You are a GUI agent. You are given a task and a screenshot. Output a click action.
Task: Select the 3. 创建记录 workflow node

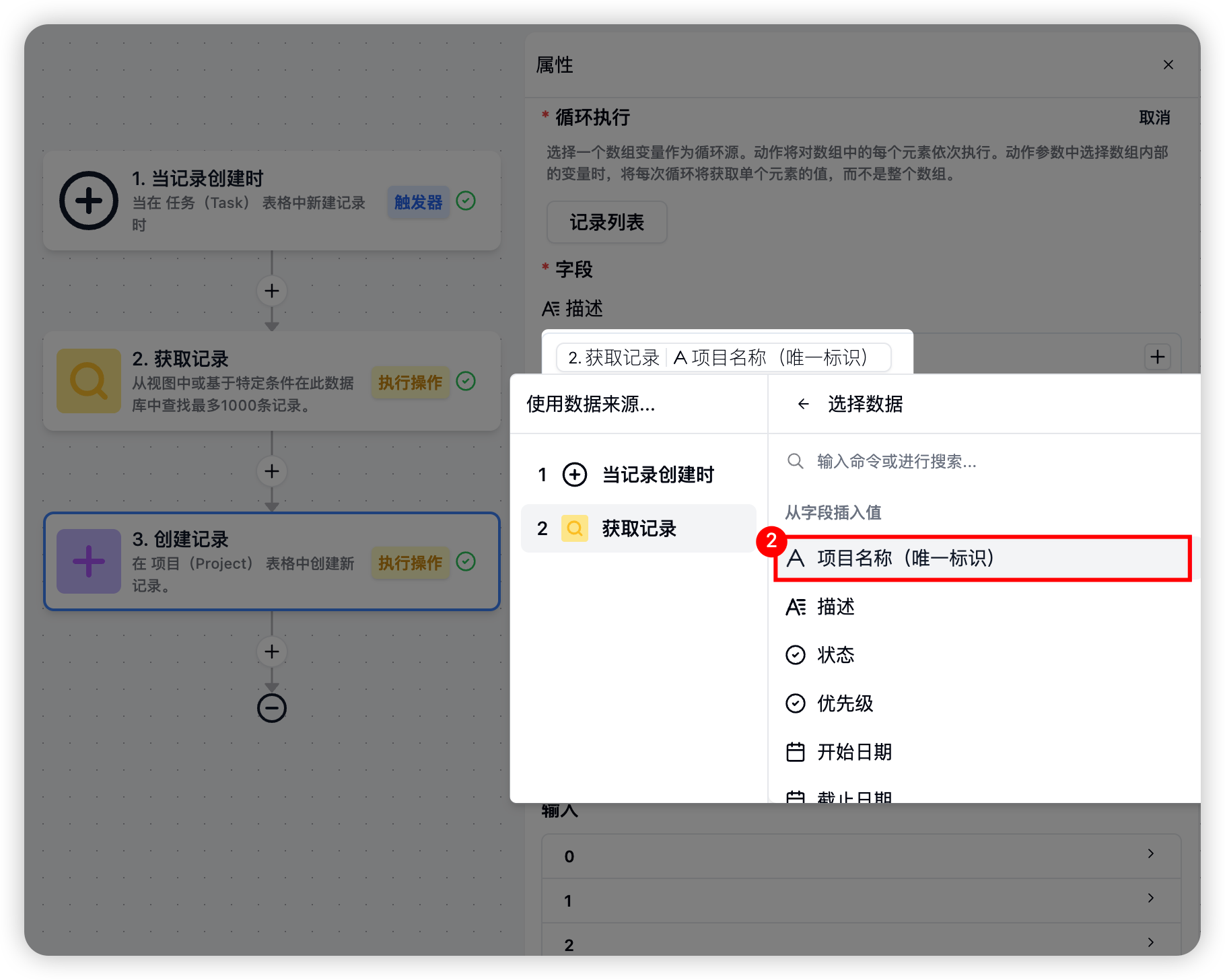tap(272, 561)
